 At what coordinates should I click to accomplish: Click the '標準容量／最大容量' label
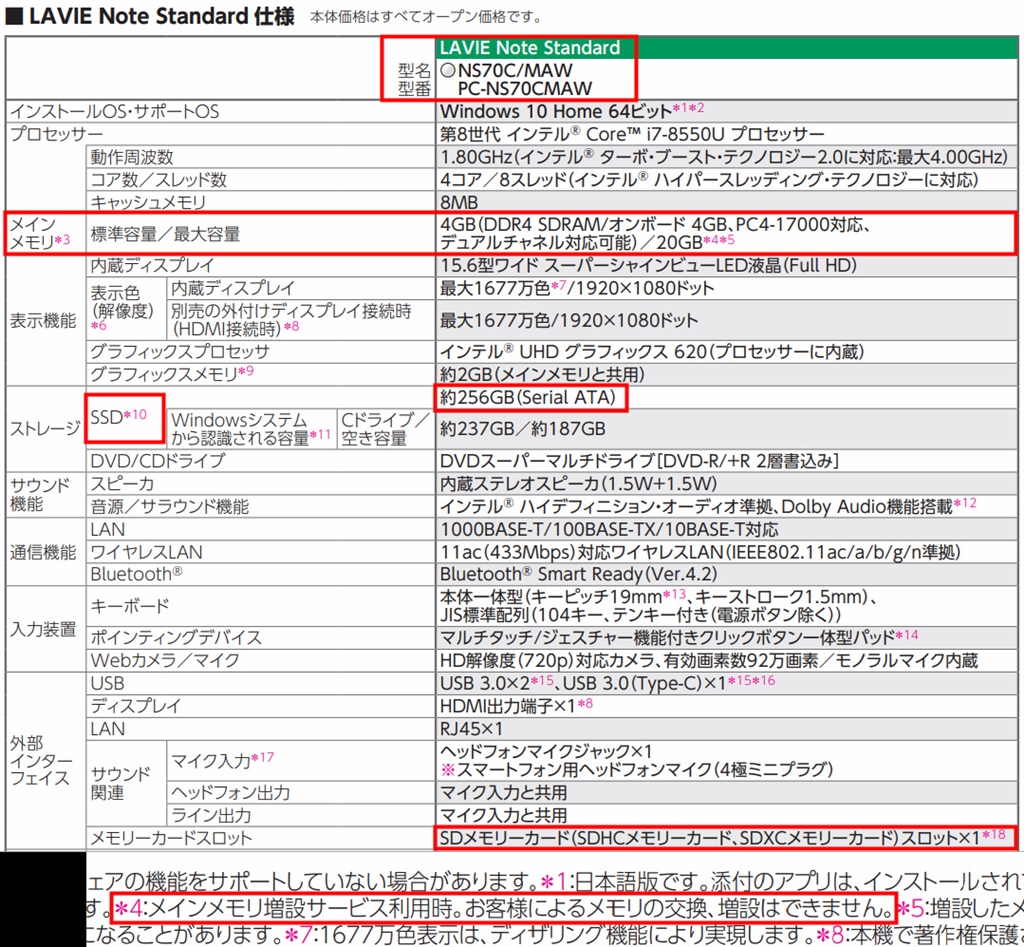pos(165,234)
